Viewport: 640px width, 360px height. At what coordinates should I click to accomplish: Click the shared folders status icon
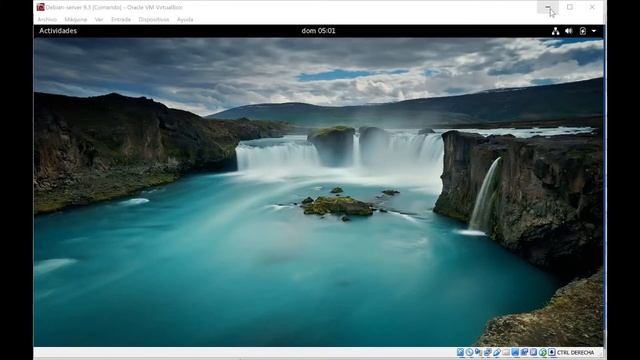pos(506,352)
